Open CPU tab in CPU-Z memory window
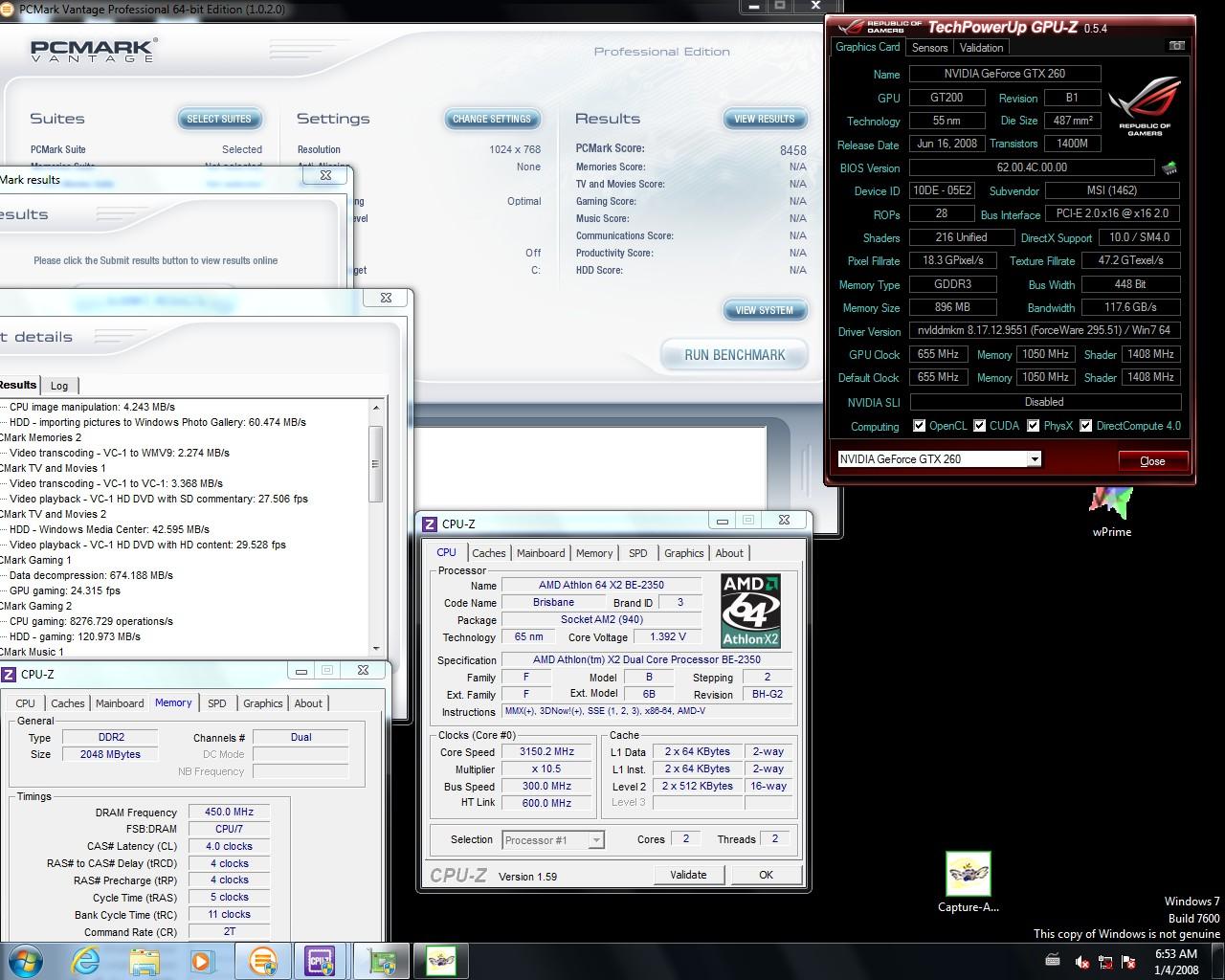 pos(26,703)
